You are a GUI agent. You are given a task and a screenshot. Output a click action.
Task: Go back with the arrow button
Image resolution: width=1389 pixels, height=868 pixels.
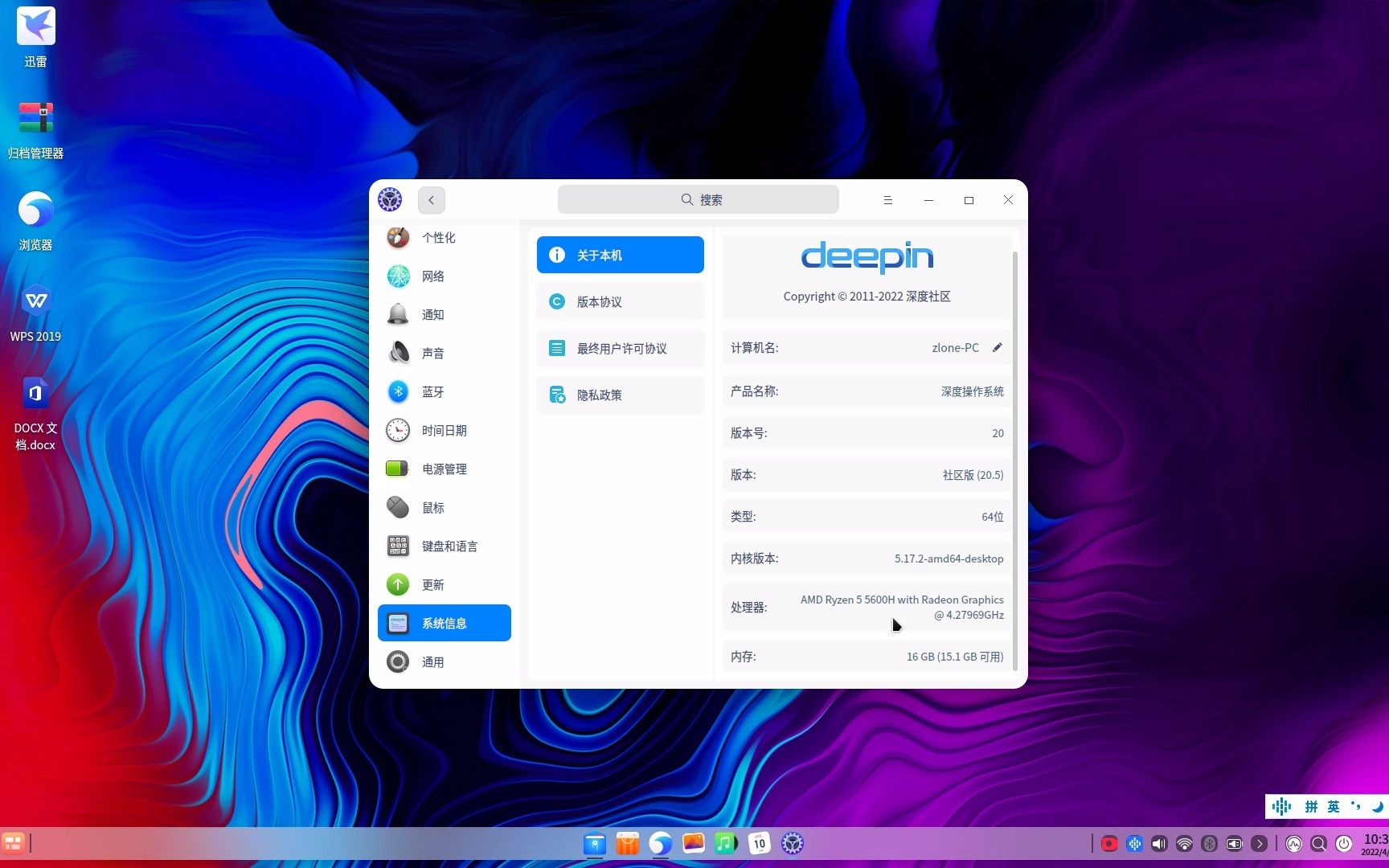tap(431, 200)
